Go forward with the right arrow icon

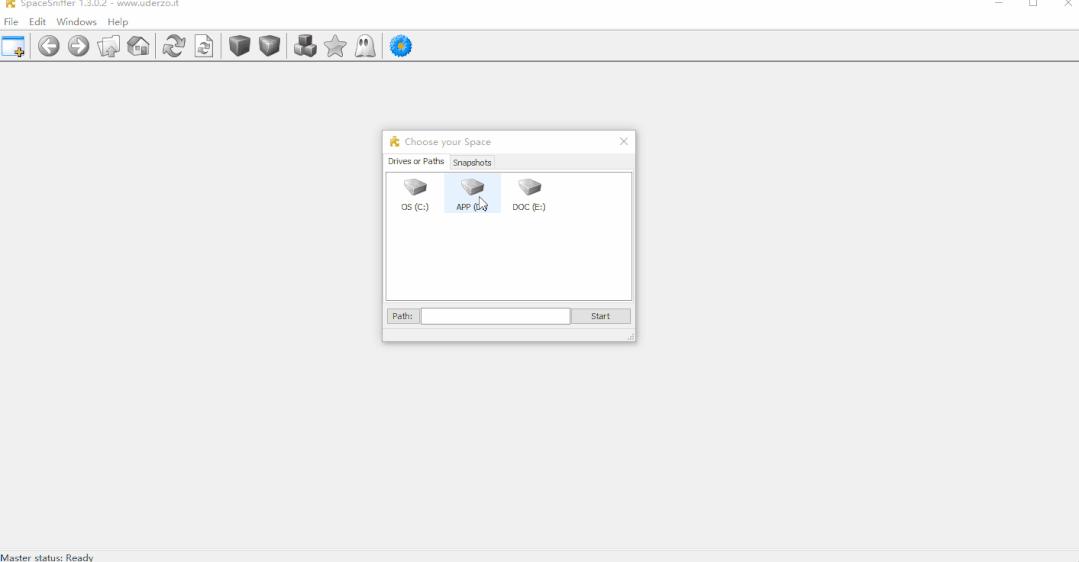point(78,46)
